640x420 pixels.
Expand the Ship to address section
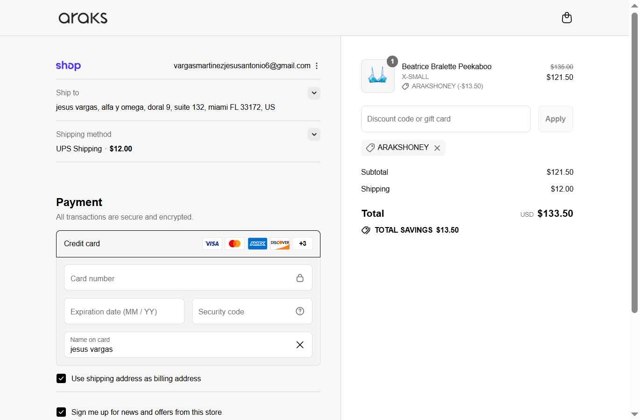click(314, 93)
